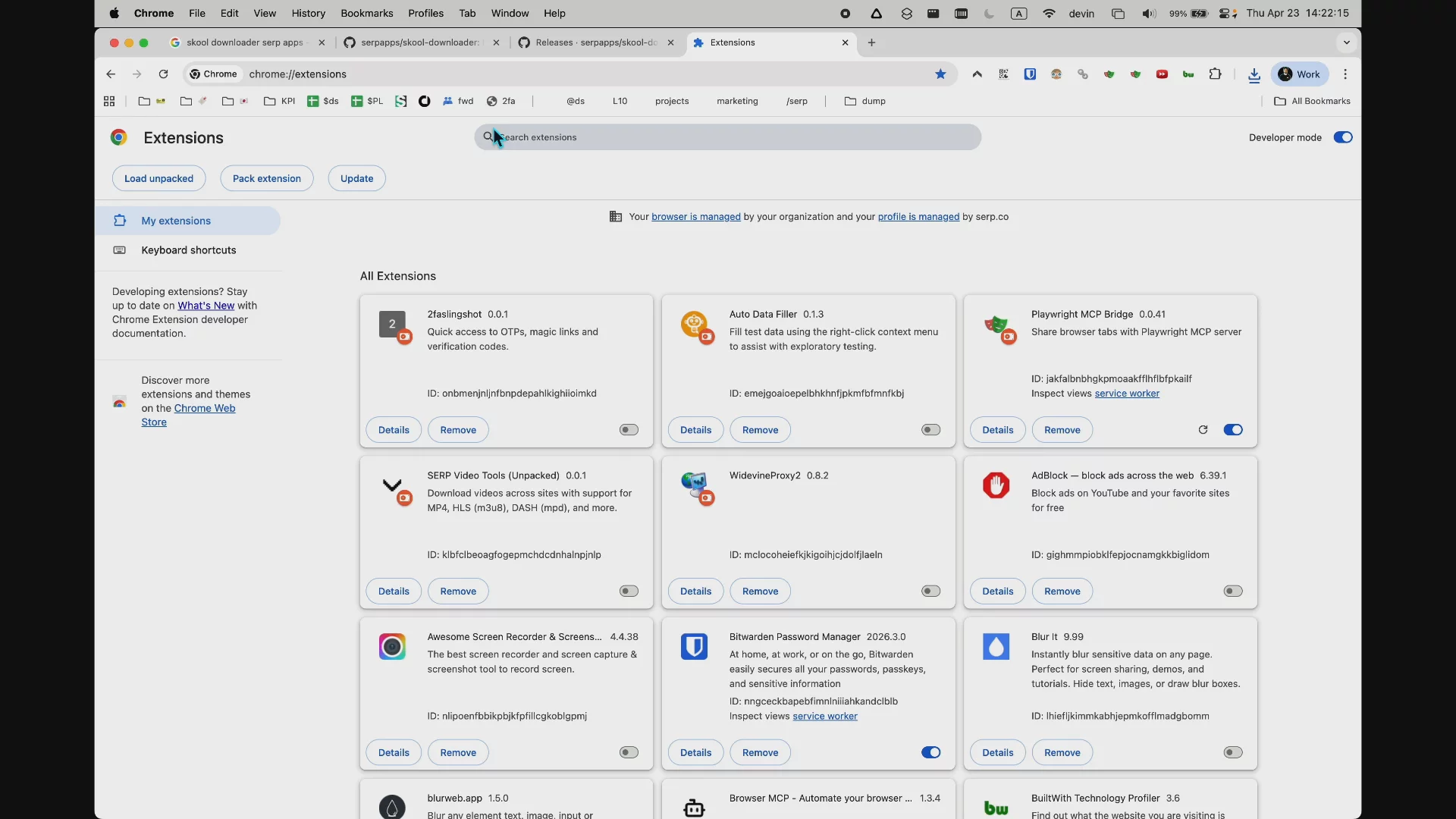This screenshot has width=1456, height=819.
Task: Select My extensions in sidebar
Action: (188, 221)
